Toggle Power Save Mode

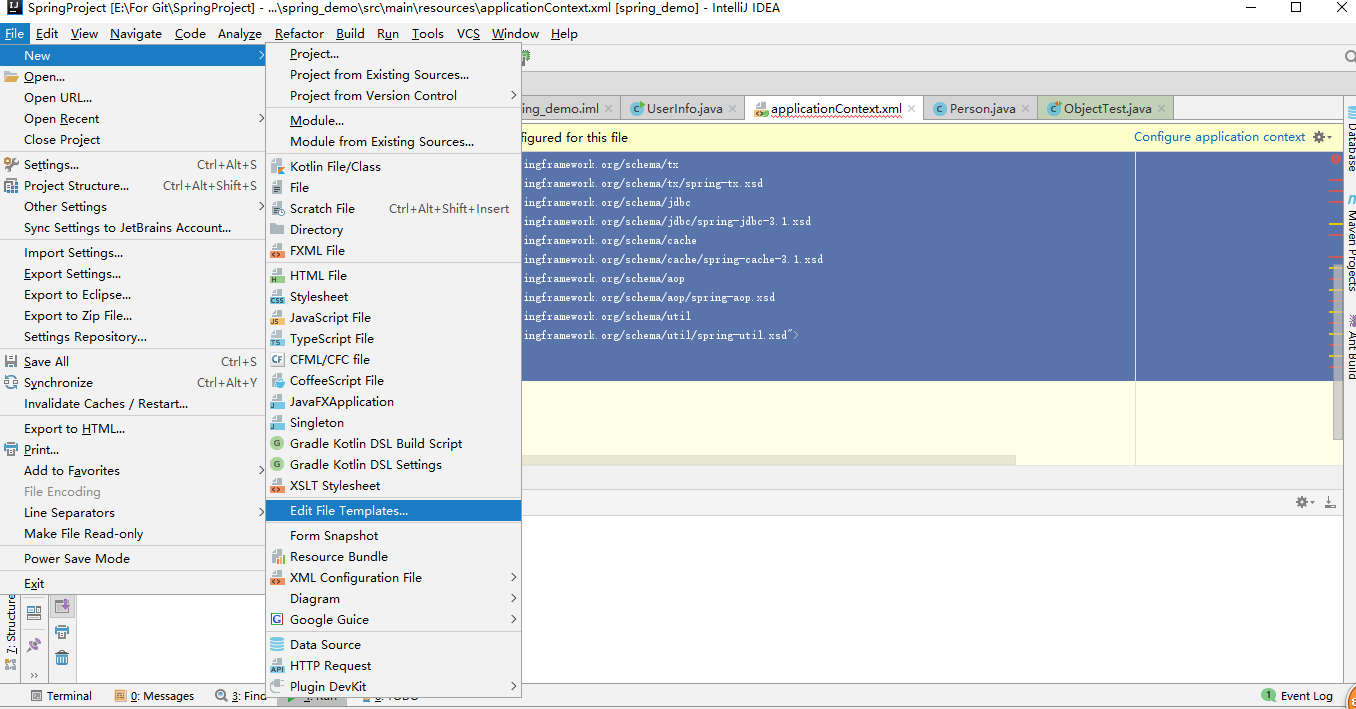[132, 559]
